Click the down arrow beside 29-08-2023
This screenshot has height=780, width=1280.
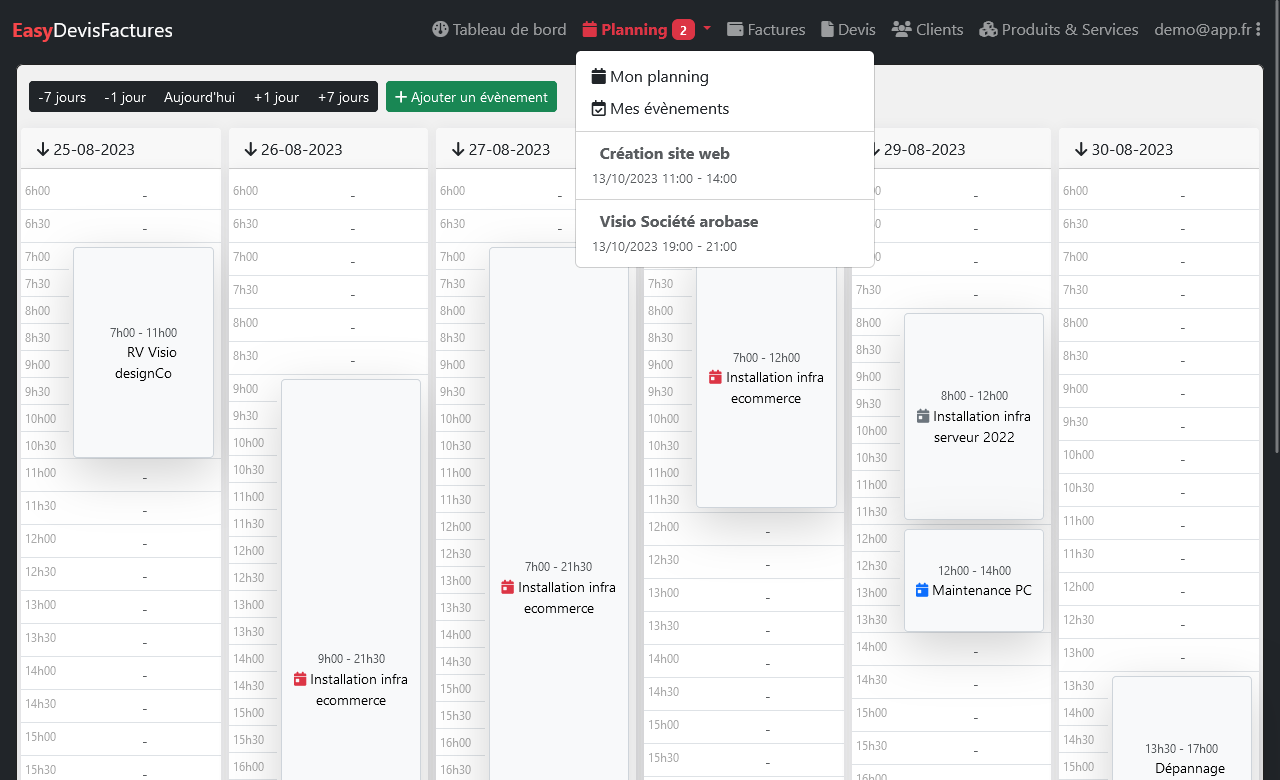[874, 149]
